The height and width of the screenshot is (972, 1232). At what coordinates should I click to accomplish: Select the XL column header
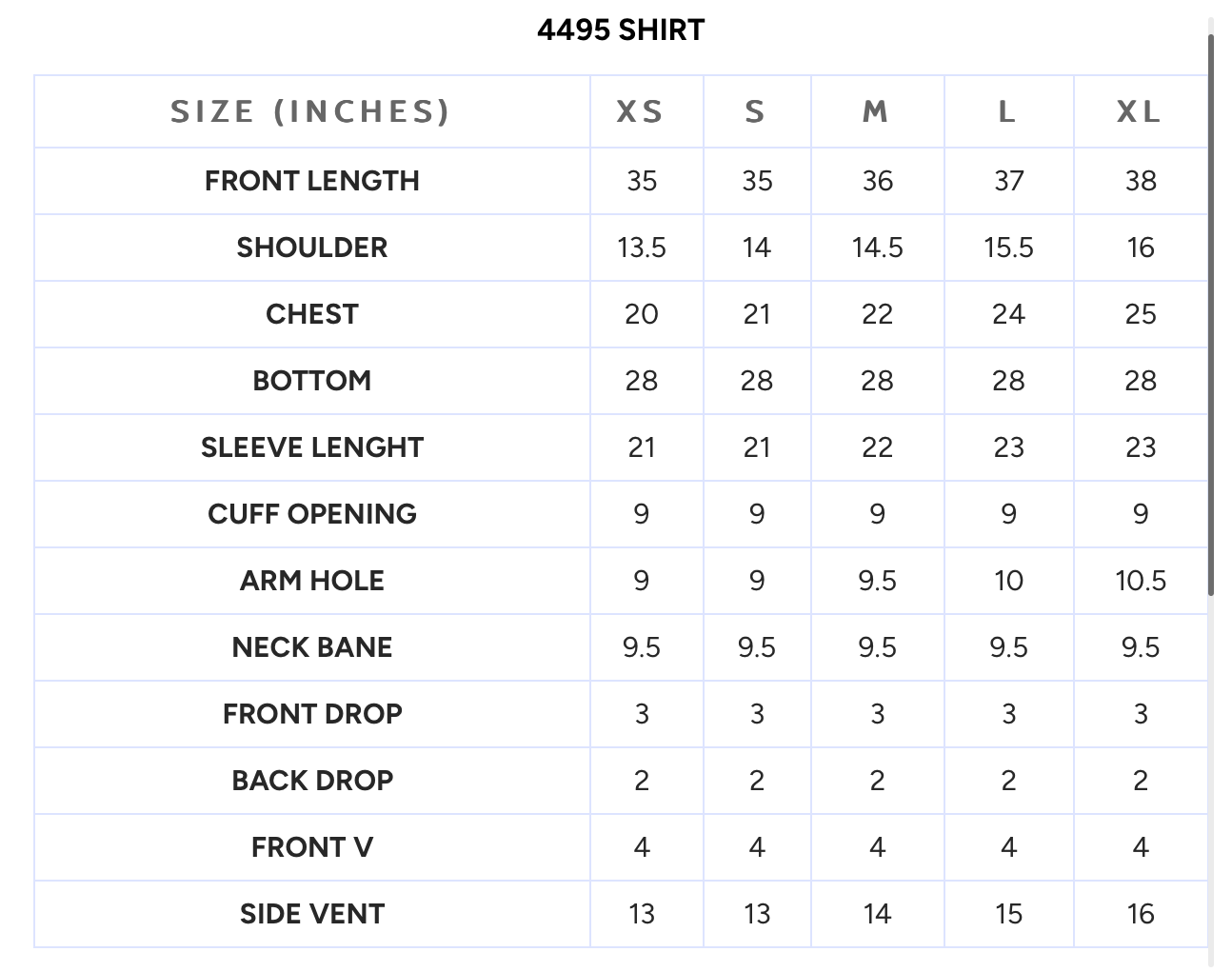pos(1140,112)
